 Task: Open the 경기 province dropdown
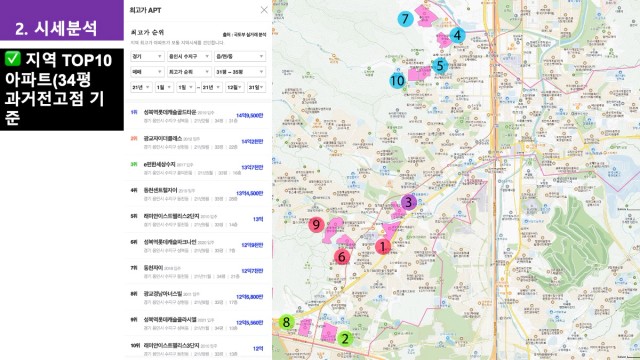click(x=147, y=56)
